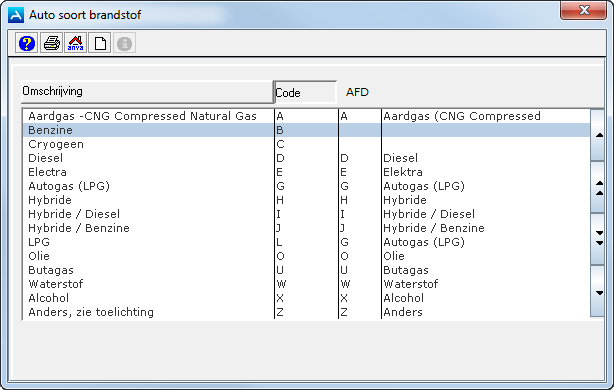Click AFD code I in Hybride / Diesel row
The image size is (614, 390).
[343, 214]
